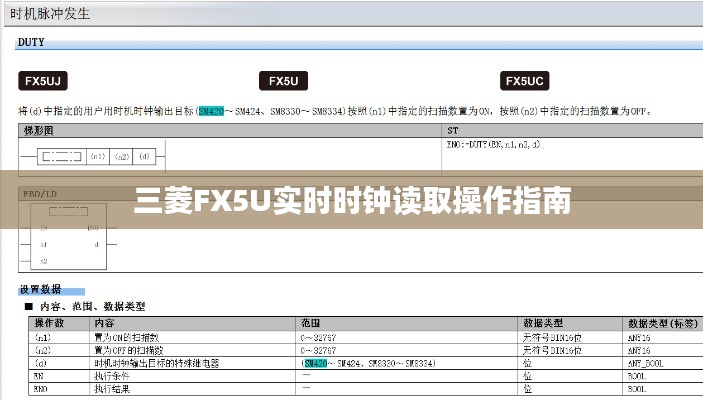
Task: Click the 位 data type in the (d) row
Action: (x=528, y=363)
